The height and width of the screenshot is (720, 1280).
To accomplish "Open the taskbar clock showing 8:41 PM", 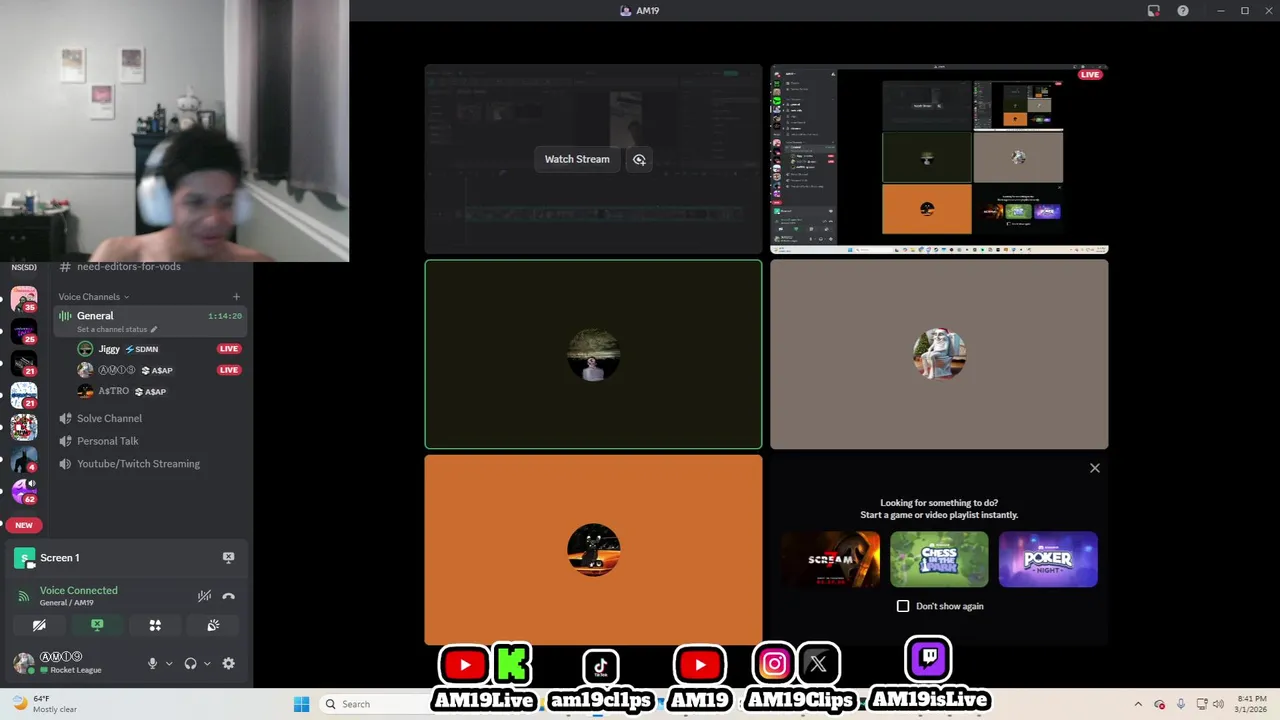I will [x=1252, y=704].
